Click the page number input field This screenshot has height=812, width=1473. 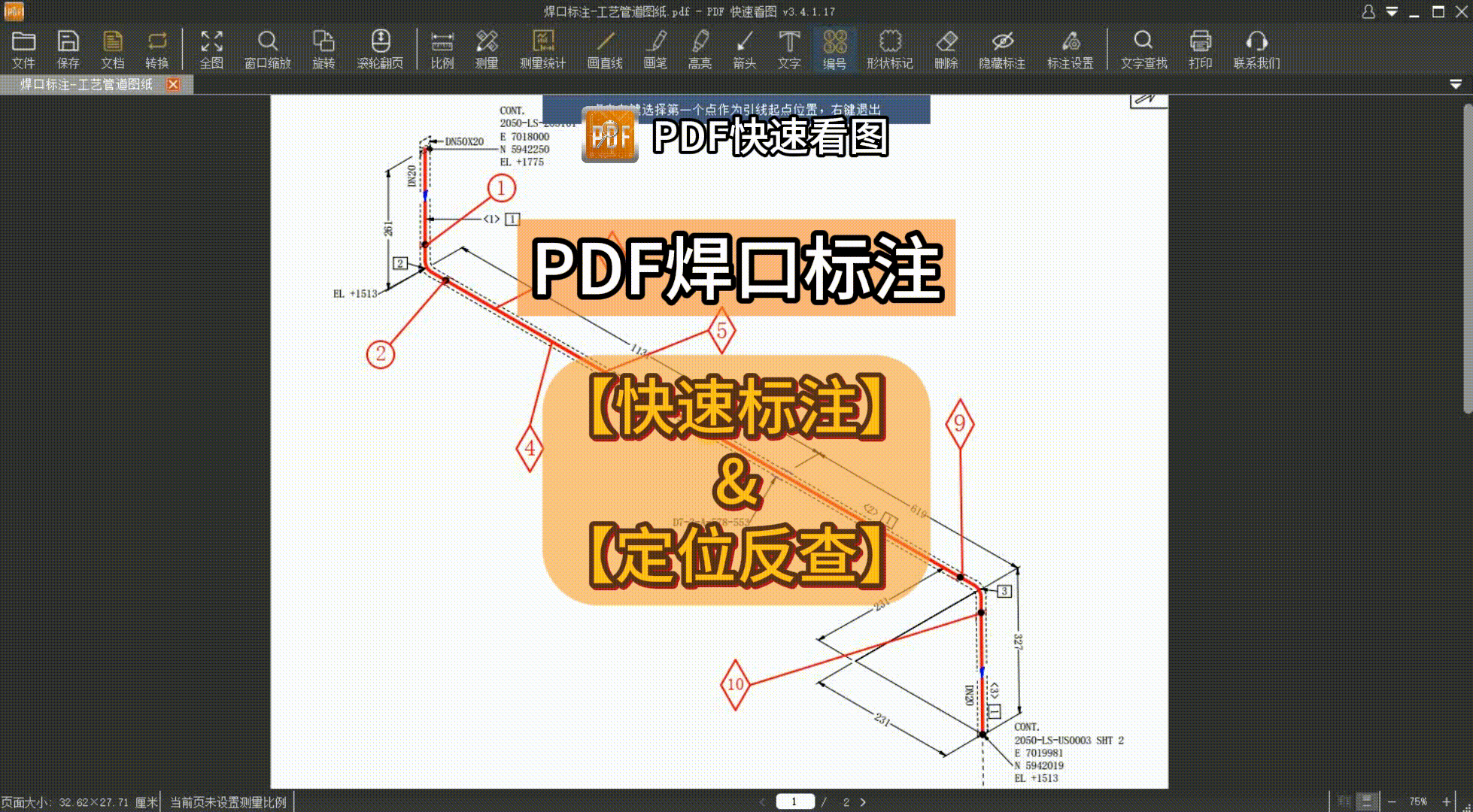pos(795,801)
